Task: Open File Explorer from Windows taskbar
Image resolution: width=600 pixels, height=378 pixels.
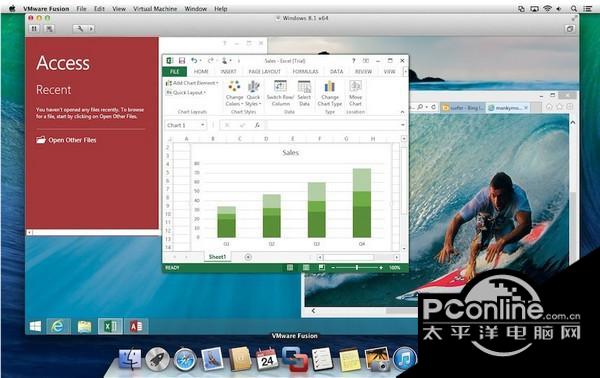Action: click(84, 326)
